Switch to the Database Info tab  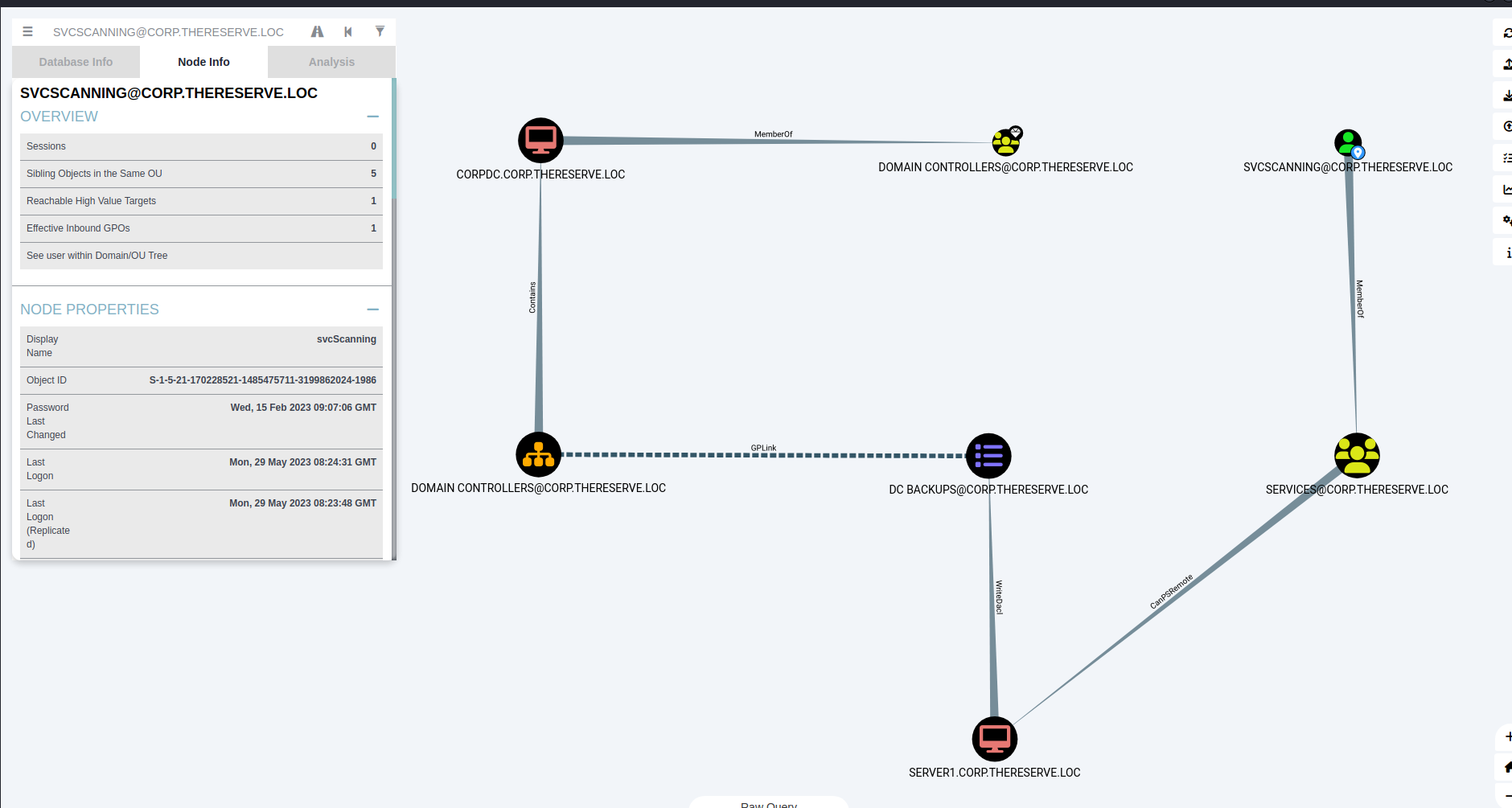76,62
